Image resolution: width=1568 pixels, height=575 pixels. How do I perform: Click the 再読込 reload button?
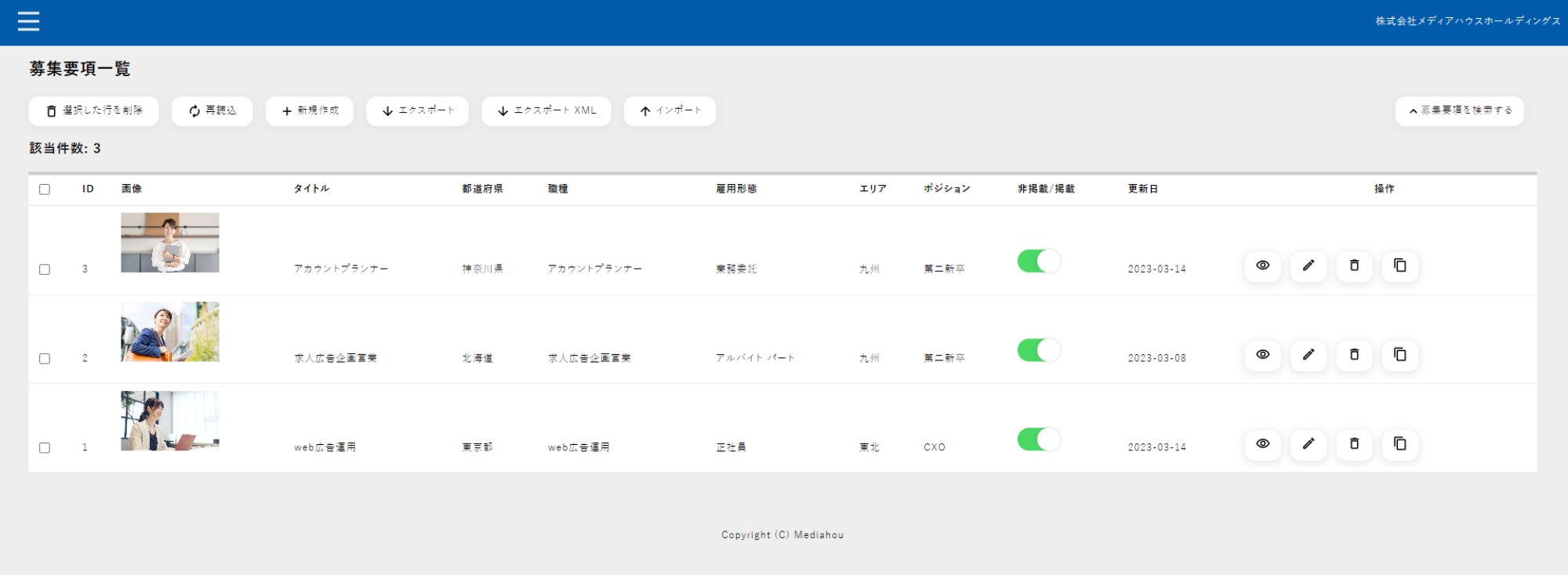point(212,111)
